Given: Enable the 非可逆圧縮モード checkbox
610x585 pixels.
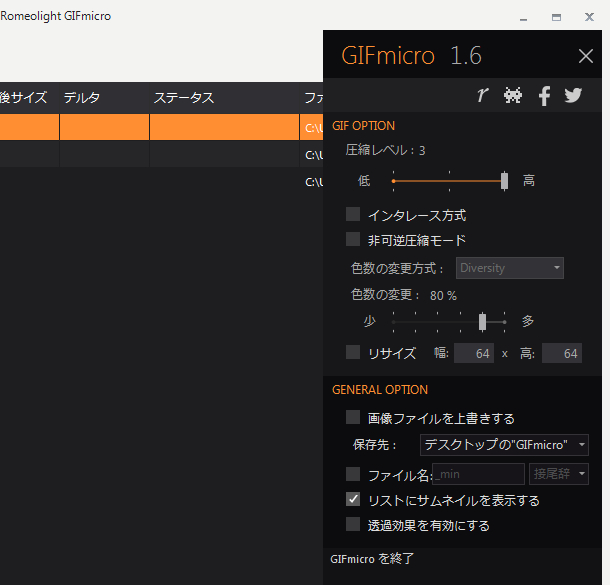Looking at the screenshot, I should (353, 239).
